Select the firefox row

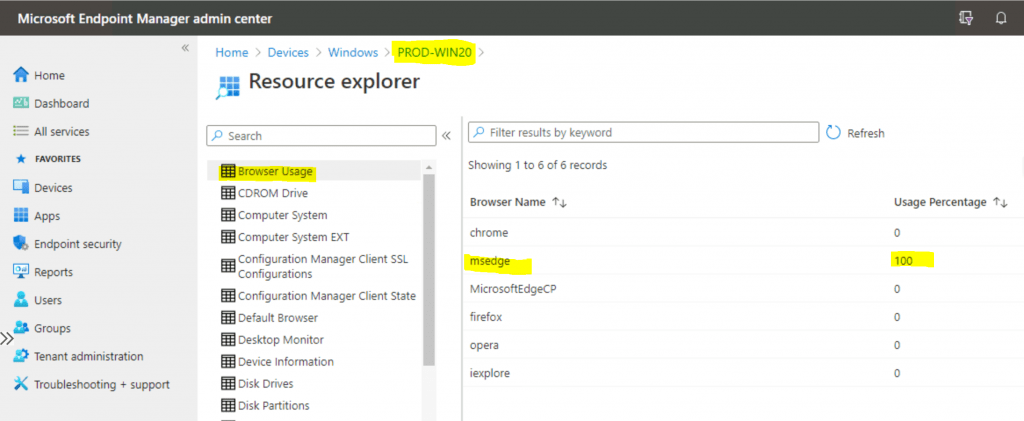pyautogui.click(x=743, y=317)
